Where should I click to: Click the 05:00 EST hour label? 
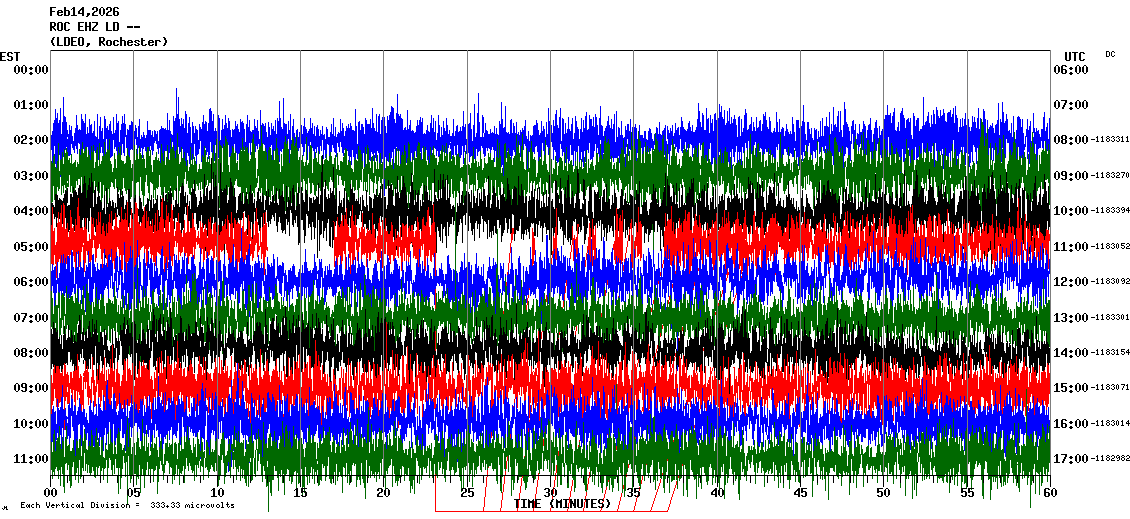pyautogui.click(x=31, y=246)
